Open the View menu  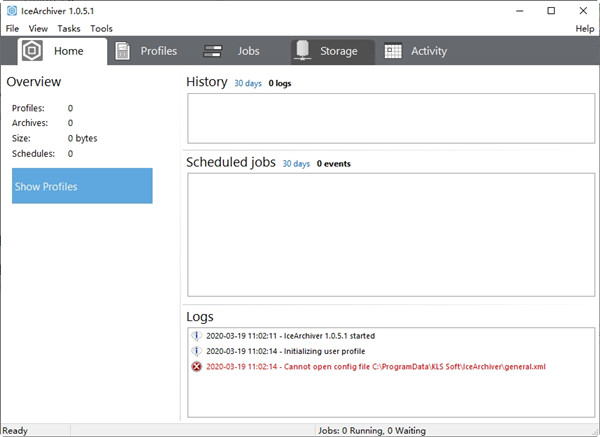point(38,29)
